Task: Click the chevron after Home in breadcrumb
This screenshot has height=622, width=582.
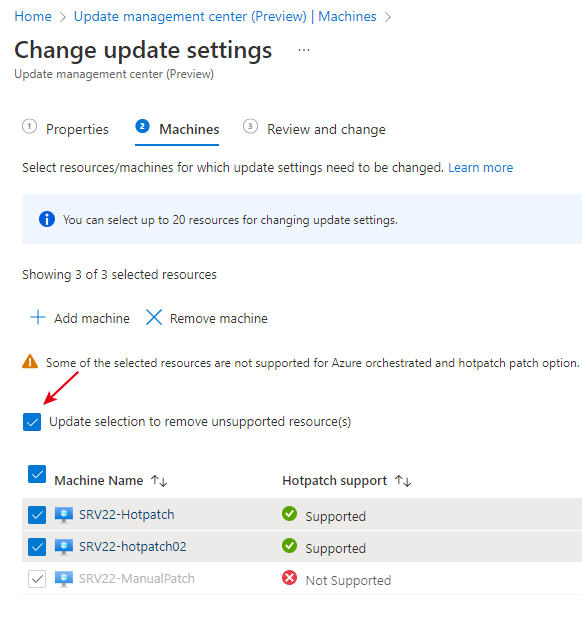Action: 63,17
